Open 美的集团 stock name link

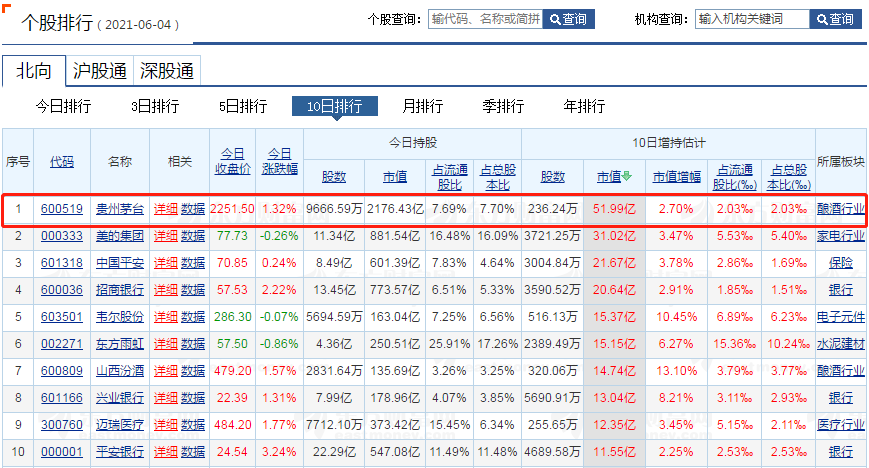(x=120, y=236)
